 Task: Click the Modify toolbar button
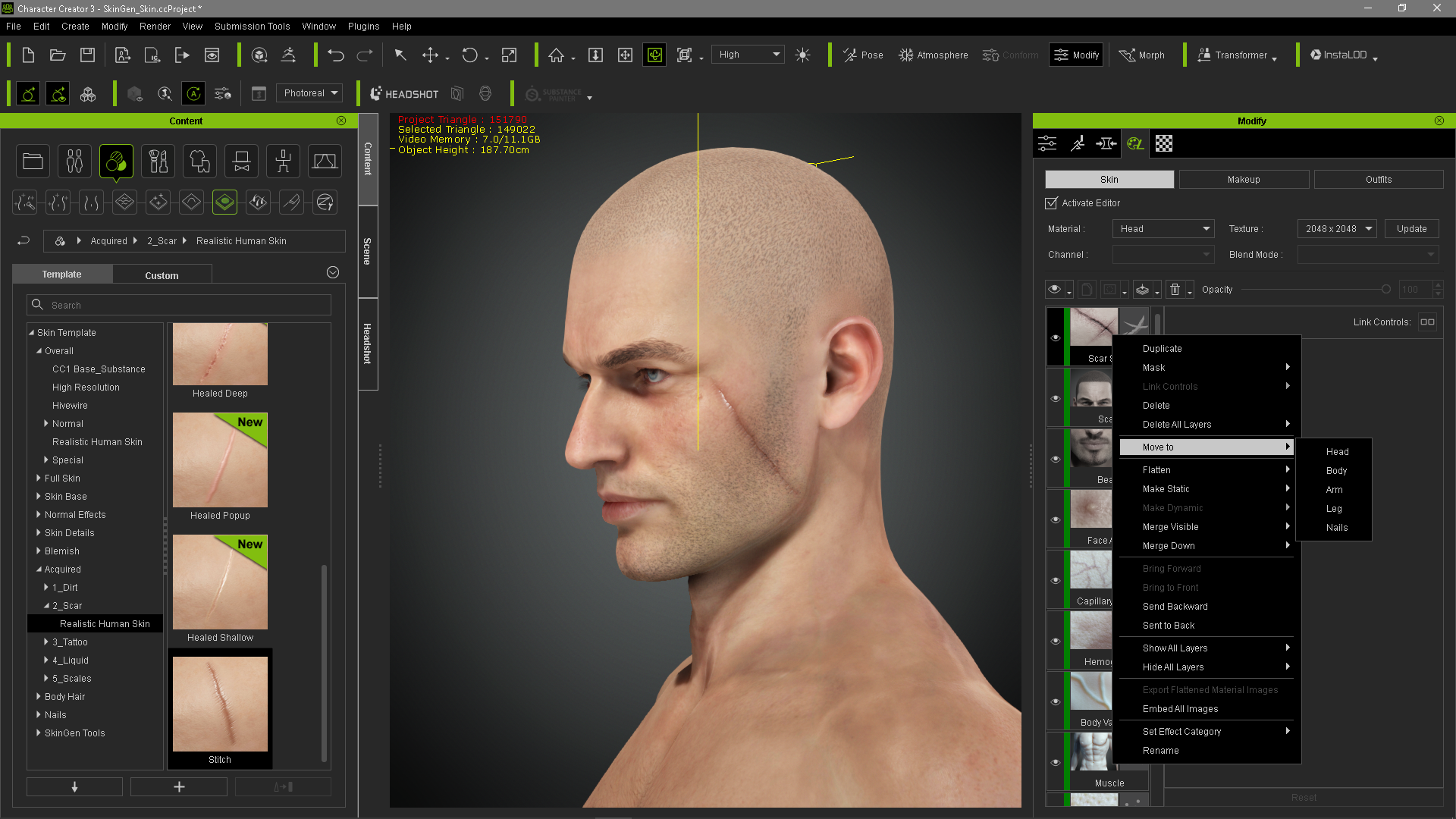click(1076, 55)
